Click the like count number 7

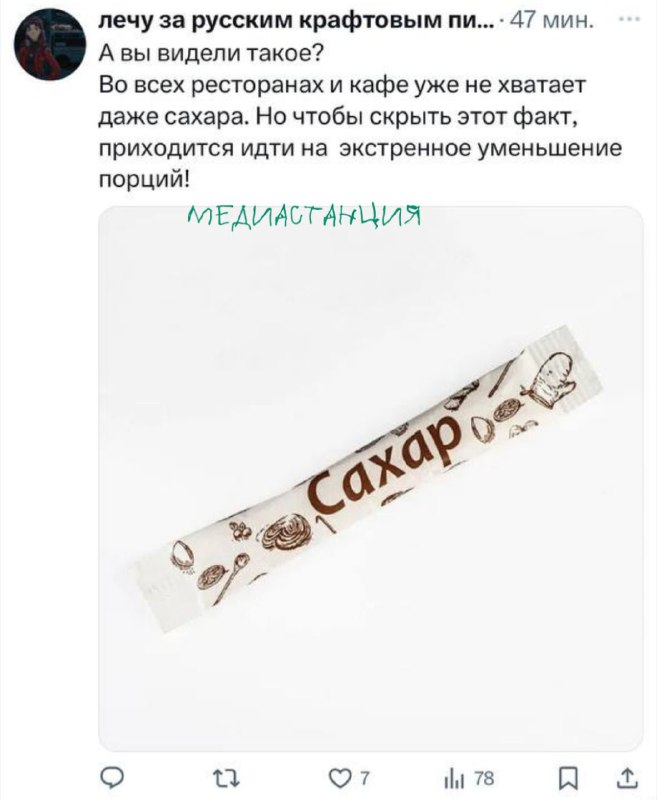pos(364,779)
